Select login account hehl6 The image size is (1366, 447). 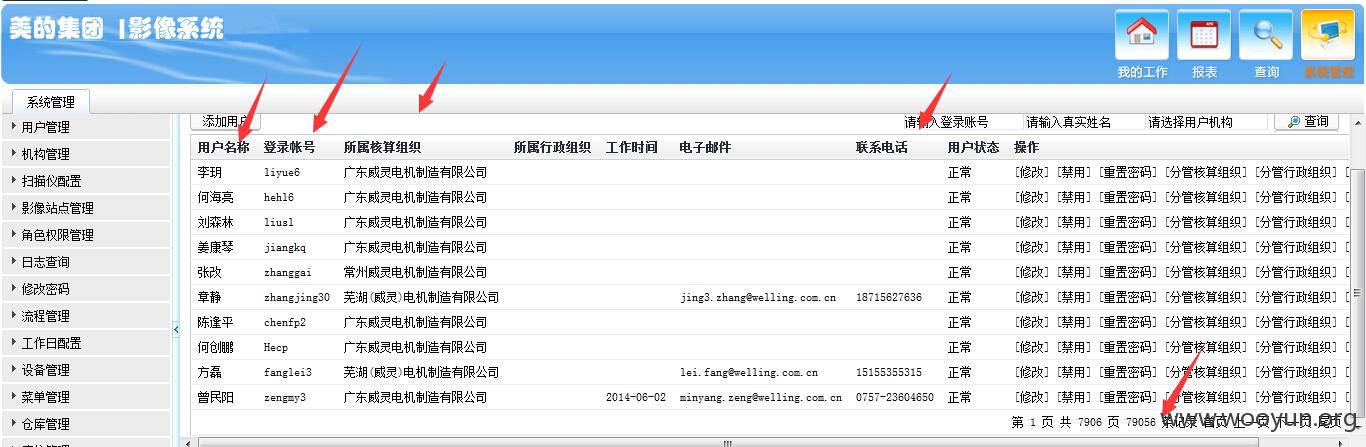[x=279, y=197]
